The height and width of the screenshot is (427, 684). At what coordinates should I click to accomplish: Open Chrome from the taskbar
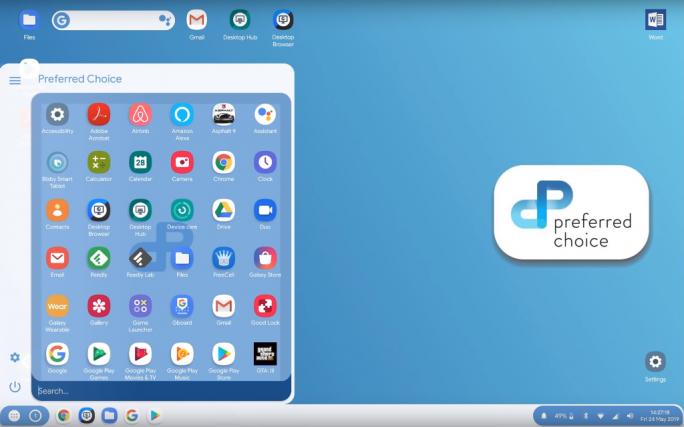point(64,416)
